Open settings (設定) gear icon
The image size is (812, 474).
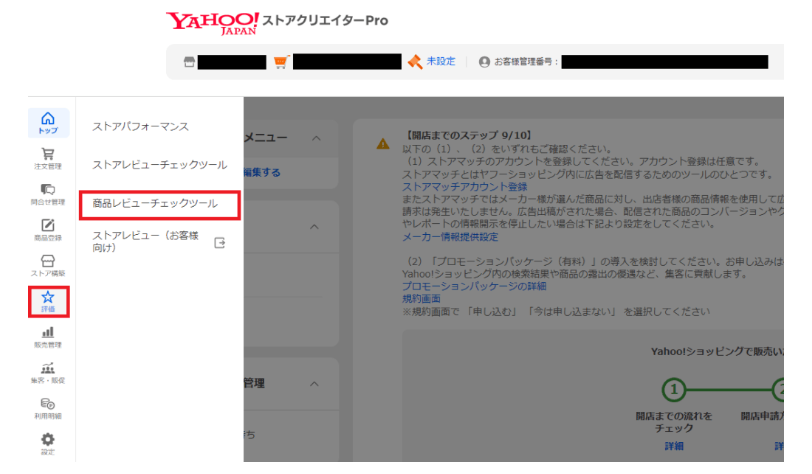click(x=48, y=442)
